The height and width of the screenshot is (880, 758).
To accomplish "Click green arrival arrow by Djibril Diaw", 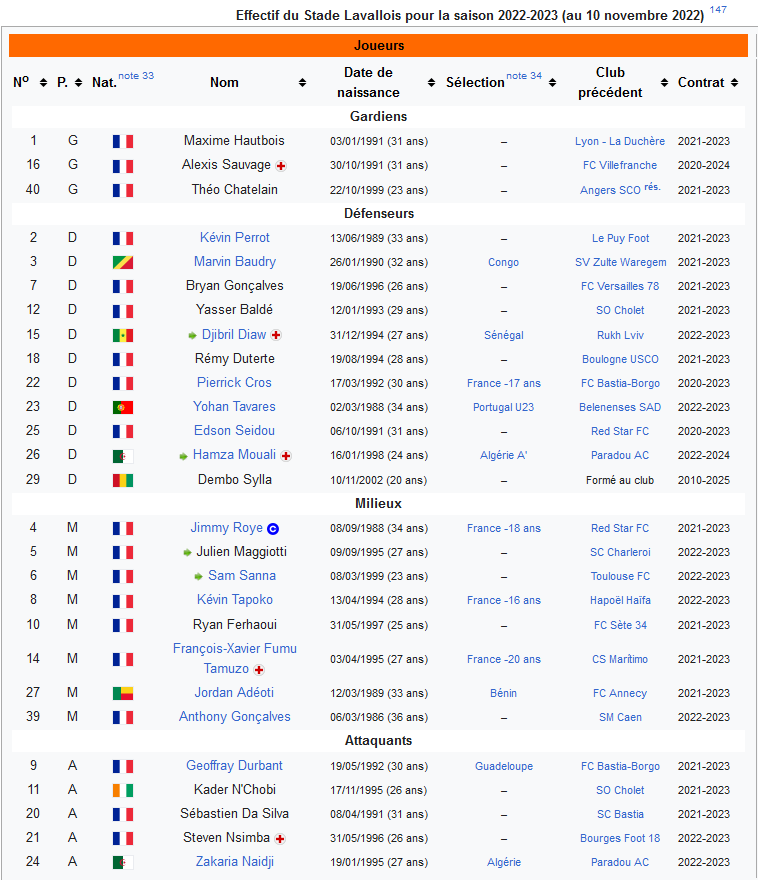I will coord(192,336).
